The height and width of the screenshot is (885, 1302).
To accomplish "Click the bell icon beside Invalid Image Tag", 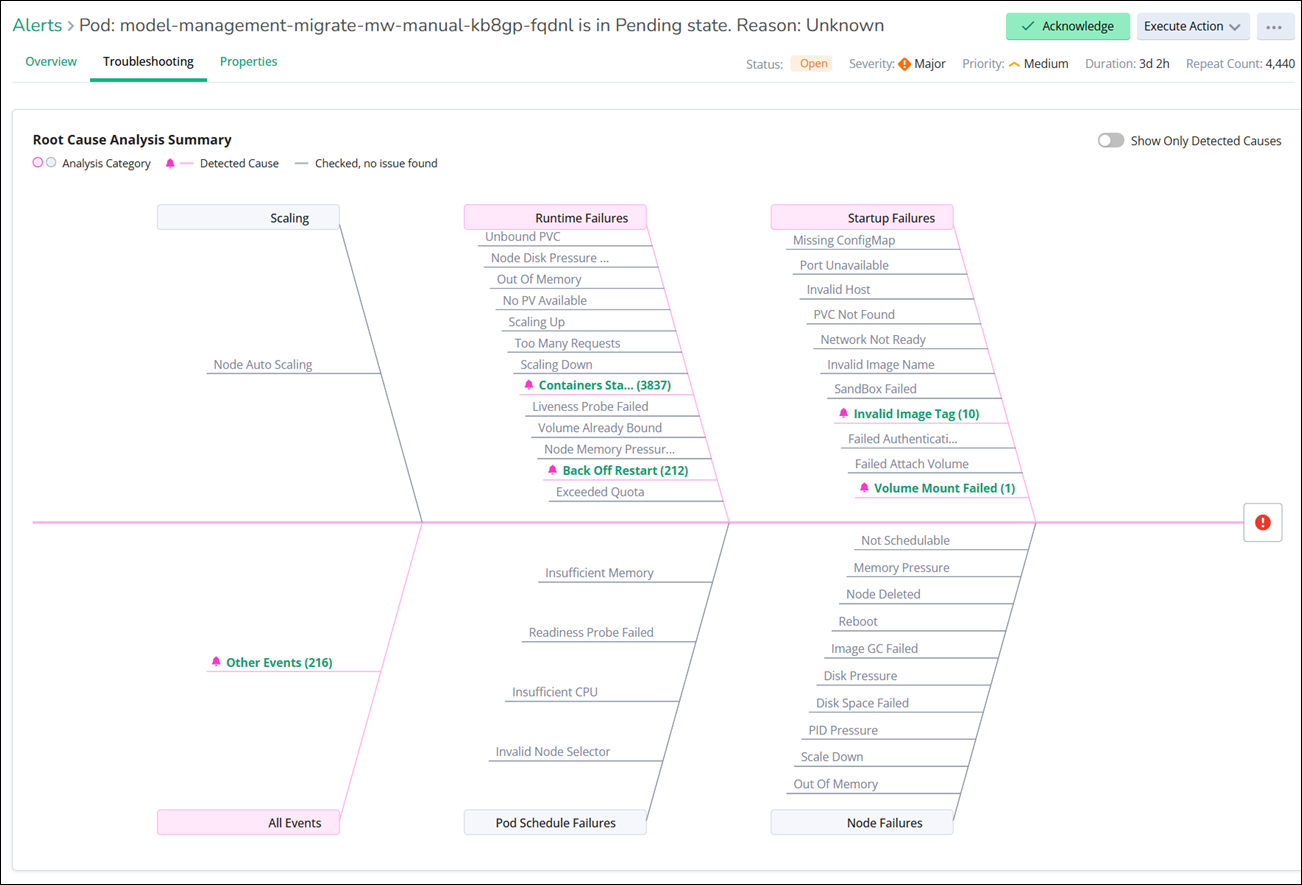I will click(843, 414).
